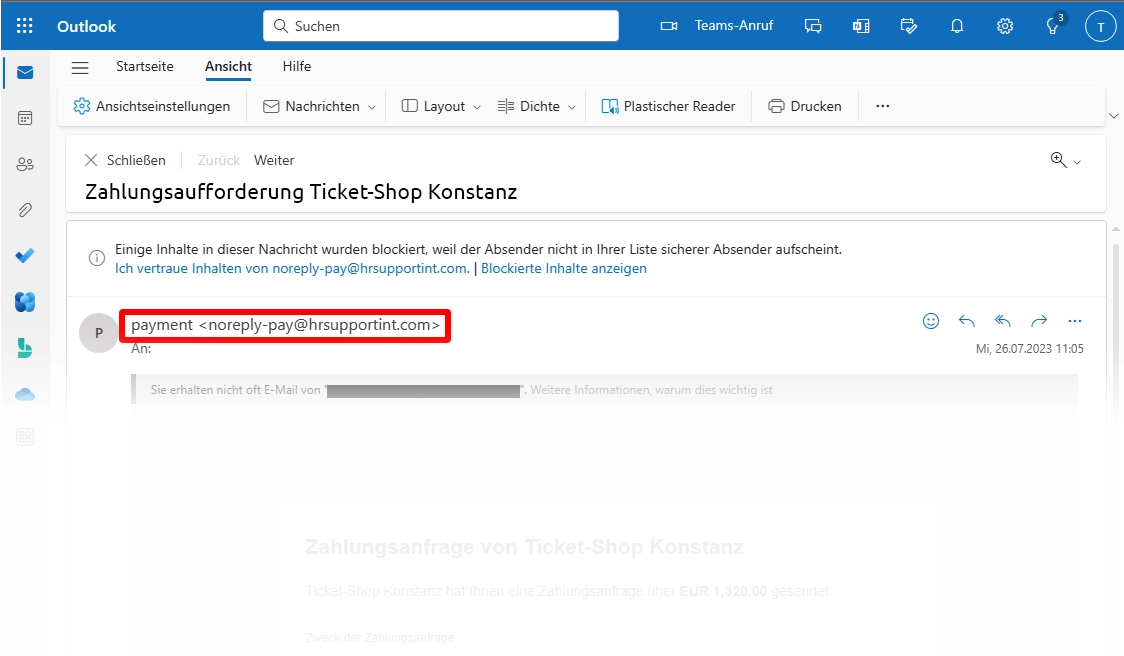The width and height of the screenshot is (1124, 656).
Task: Trust content from noreply-pay@hrsupportint.com link
Action: (292, 268)
